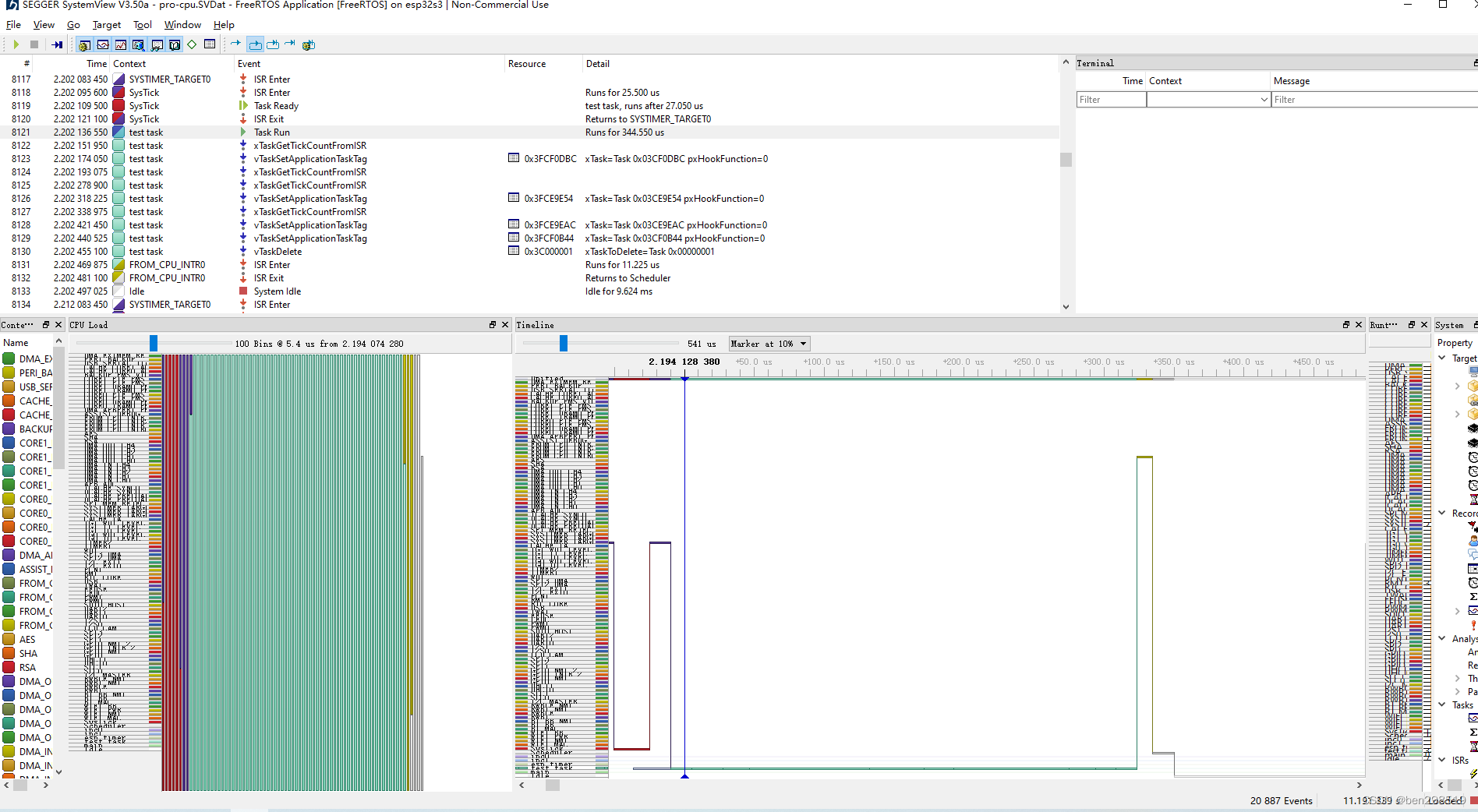Select event 8119 Task Ready row

click(x=530, y=106)
